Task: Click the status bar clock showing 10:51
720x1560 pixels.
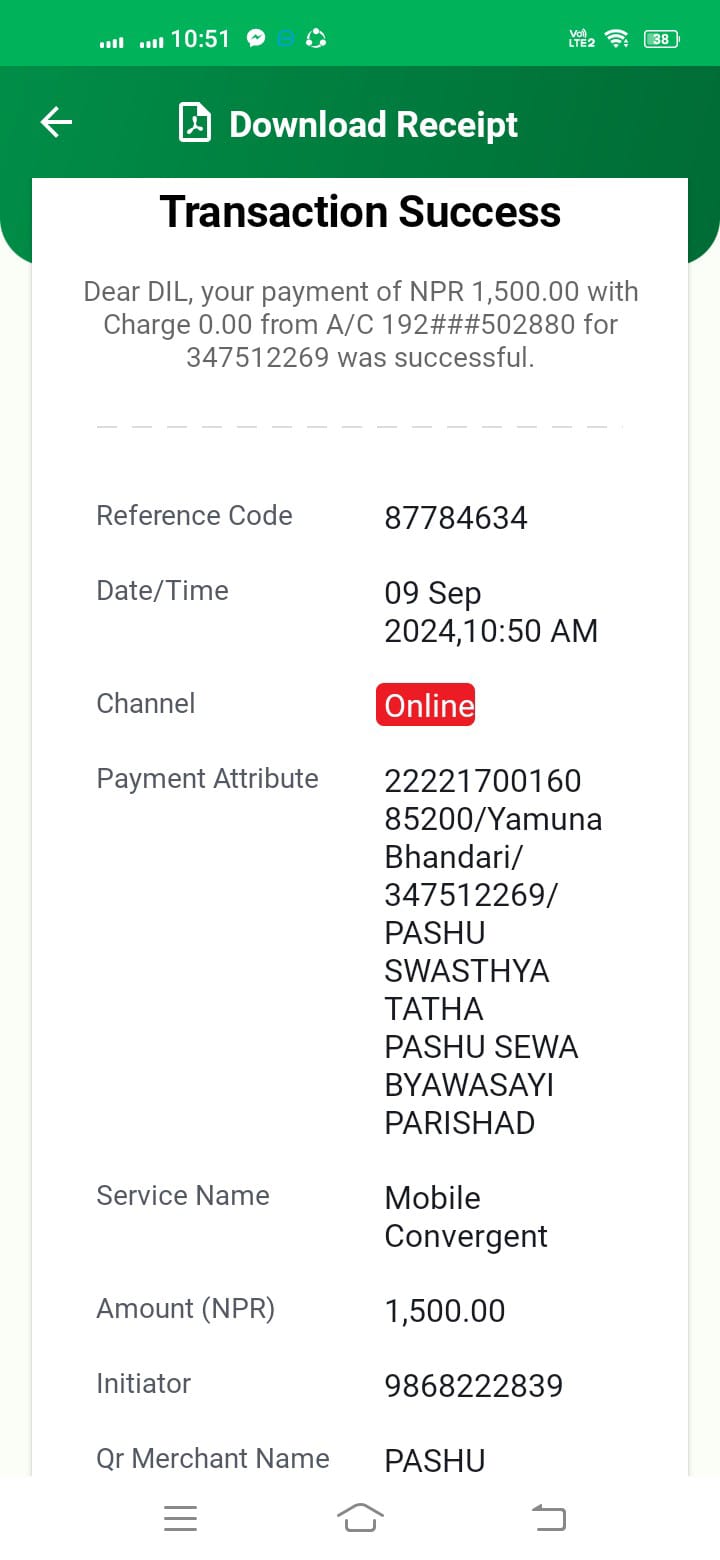Action: [x=201, y=39]
